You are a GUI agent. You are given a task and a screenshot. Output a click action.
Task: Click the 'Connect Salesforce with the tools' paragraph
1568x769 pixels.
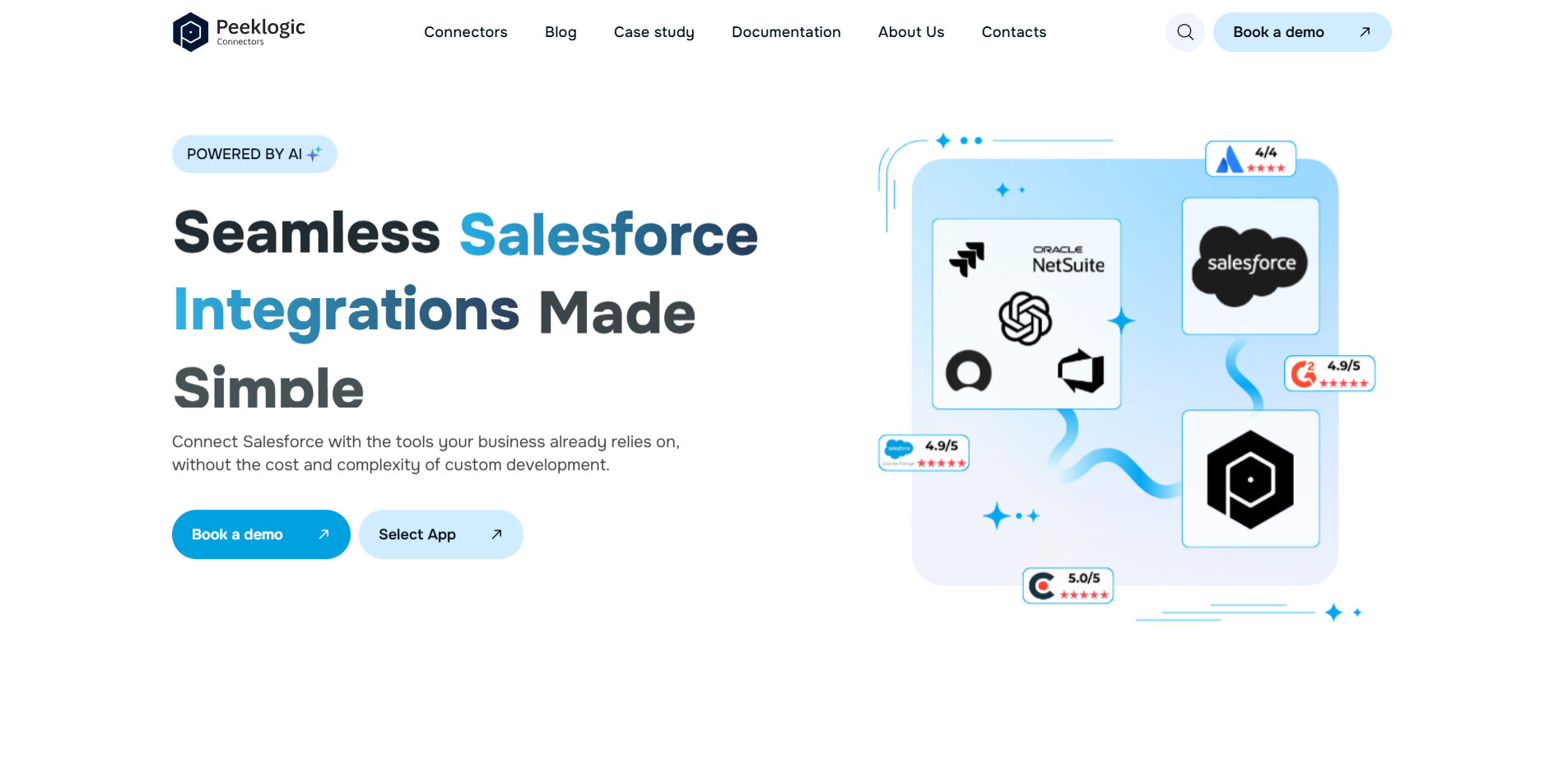(x=426, y=453)
